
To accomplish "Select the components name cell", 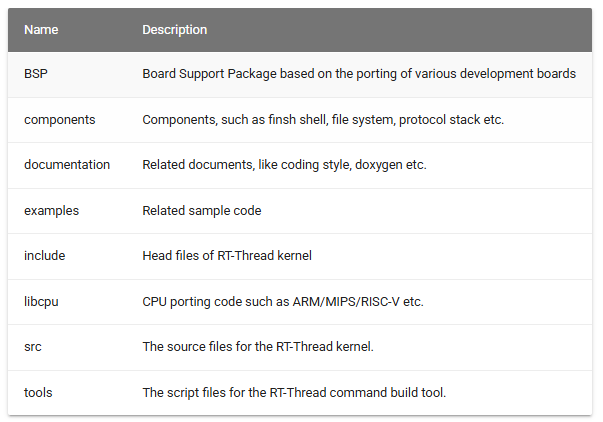I will point(59,120).
